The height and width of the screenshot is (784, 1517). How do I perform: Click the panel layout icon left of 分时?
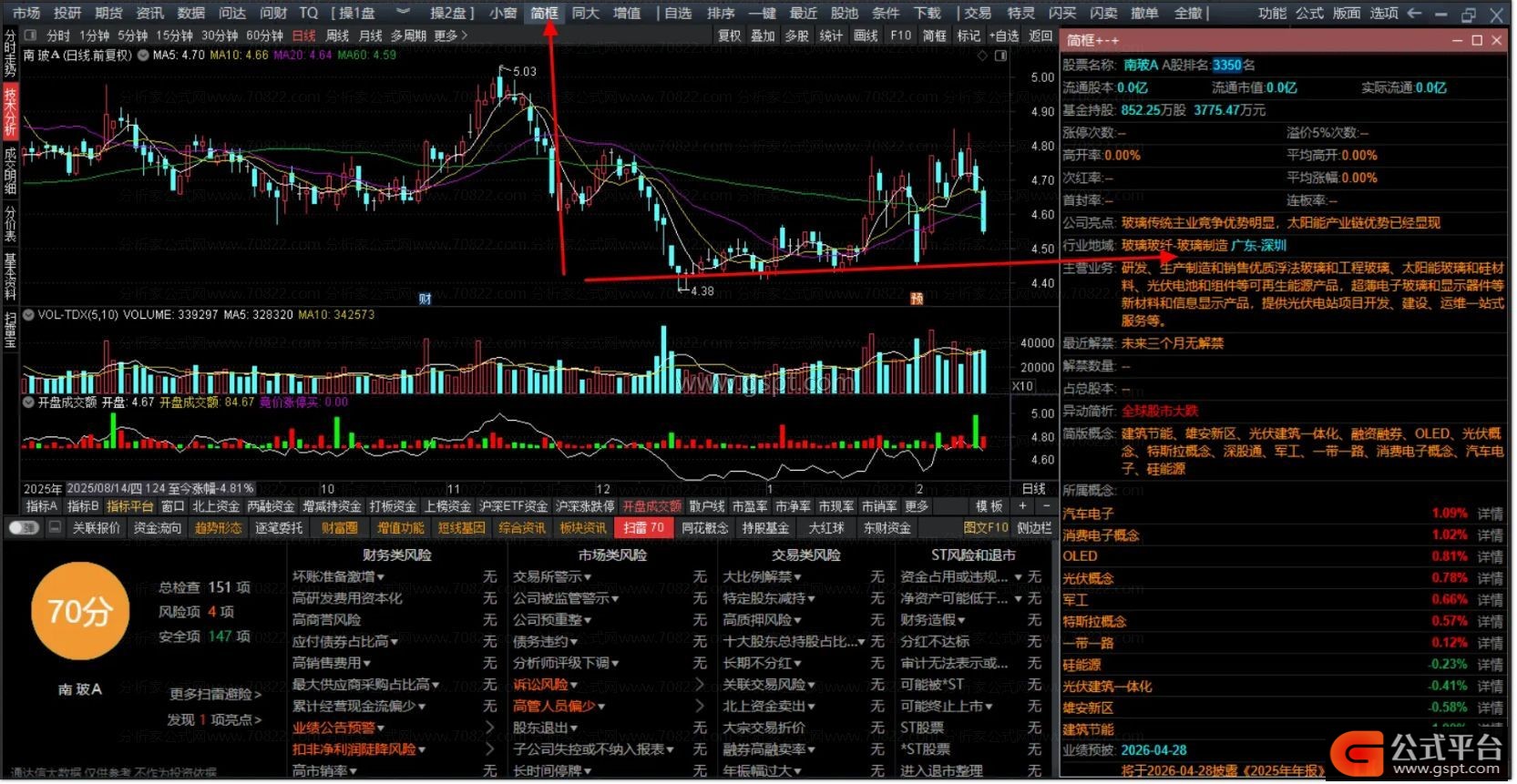click(30, 36)
